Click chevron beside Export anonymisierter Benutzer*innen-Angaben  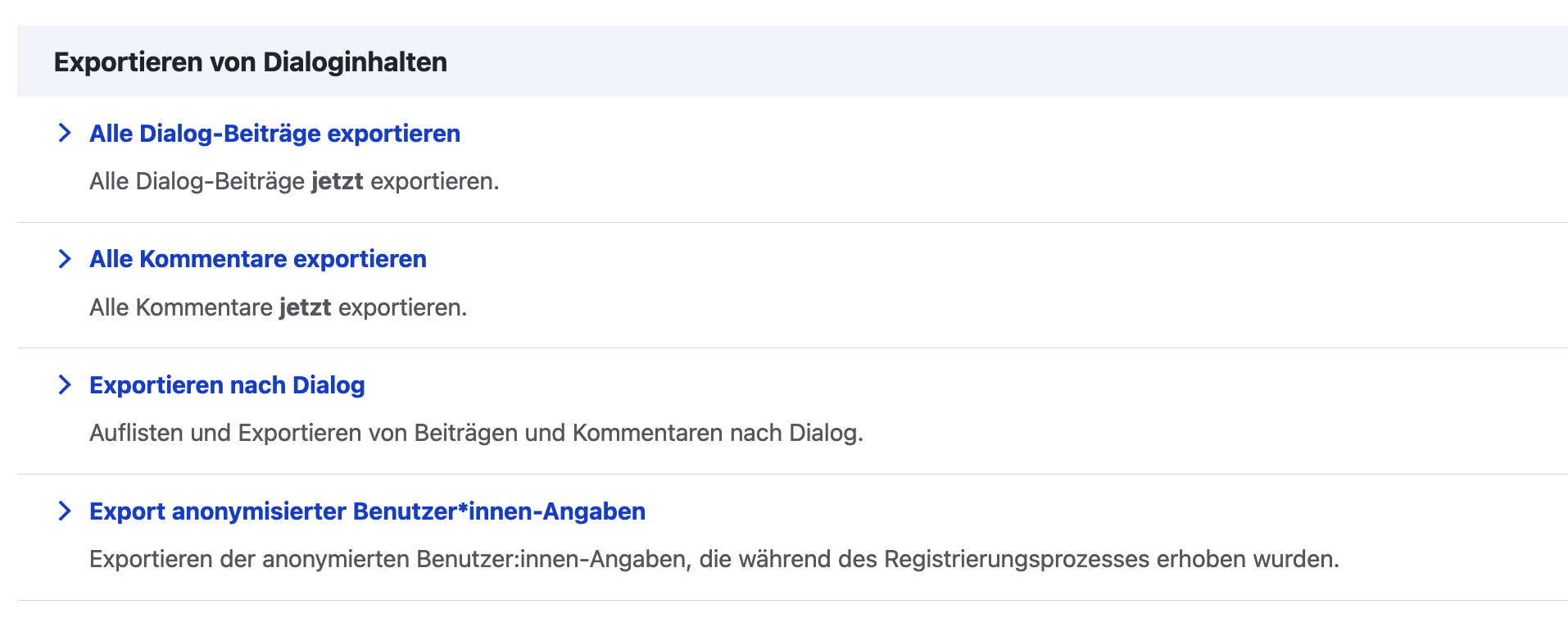[65, 511]
